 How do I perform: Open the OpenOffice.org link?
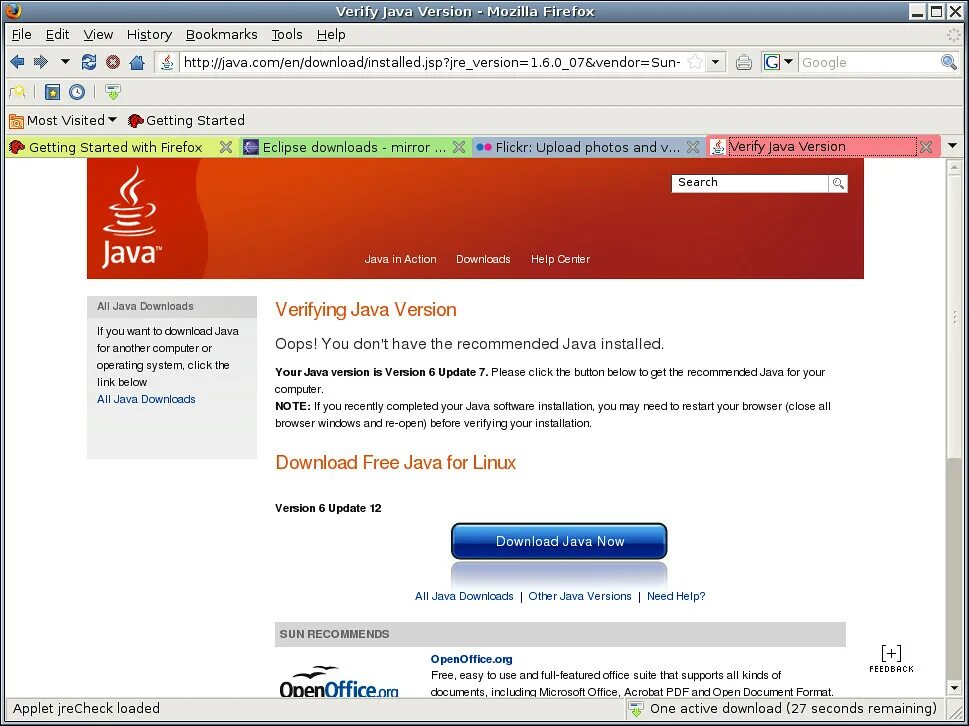[472, 659]
